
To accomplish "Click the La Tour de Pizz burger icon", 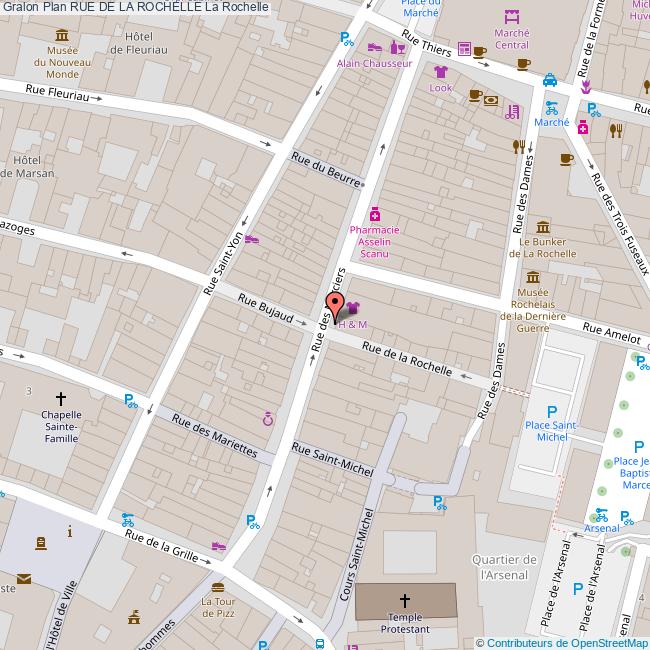I will tap(218, 586).
